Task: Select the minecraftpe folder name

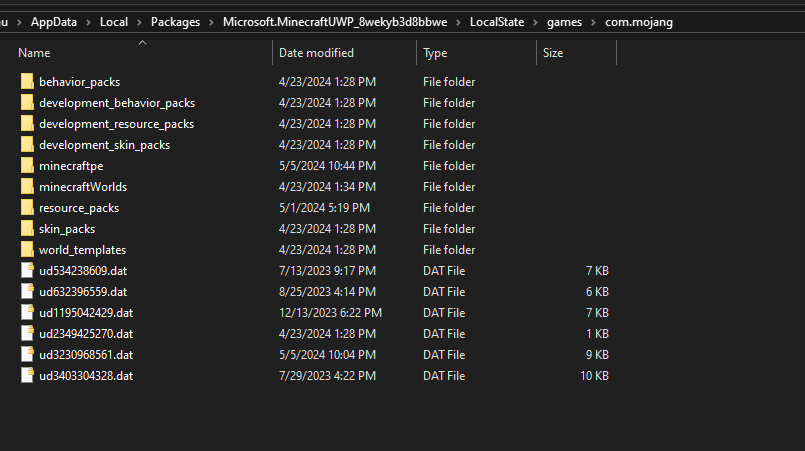Action: point(71,166)
